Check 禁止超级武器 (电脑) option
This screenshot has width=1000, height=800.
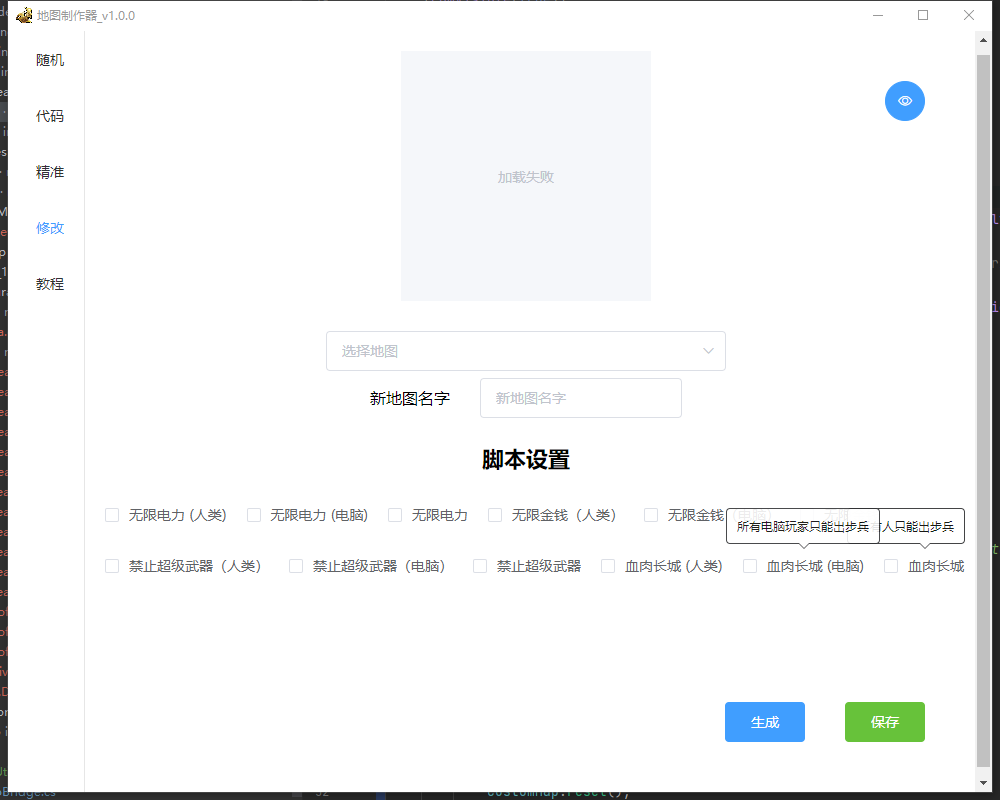(296, 565)
